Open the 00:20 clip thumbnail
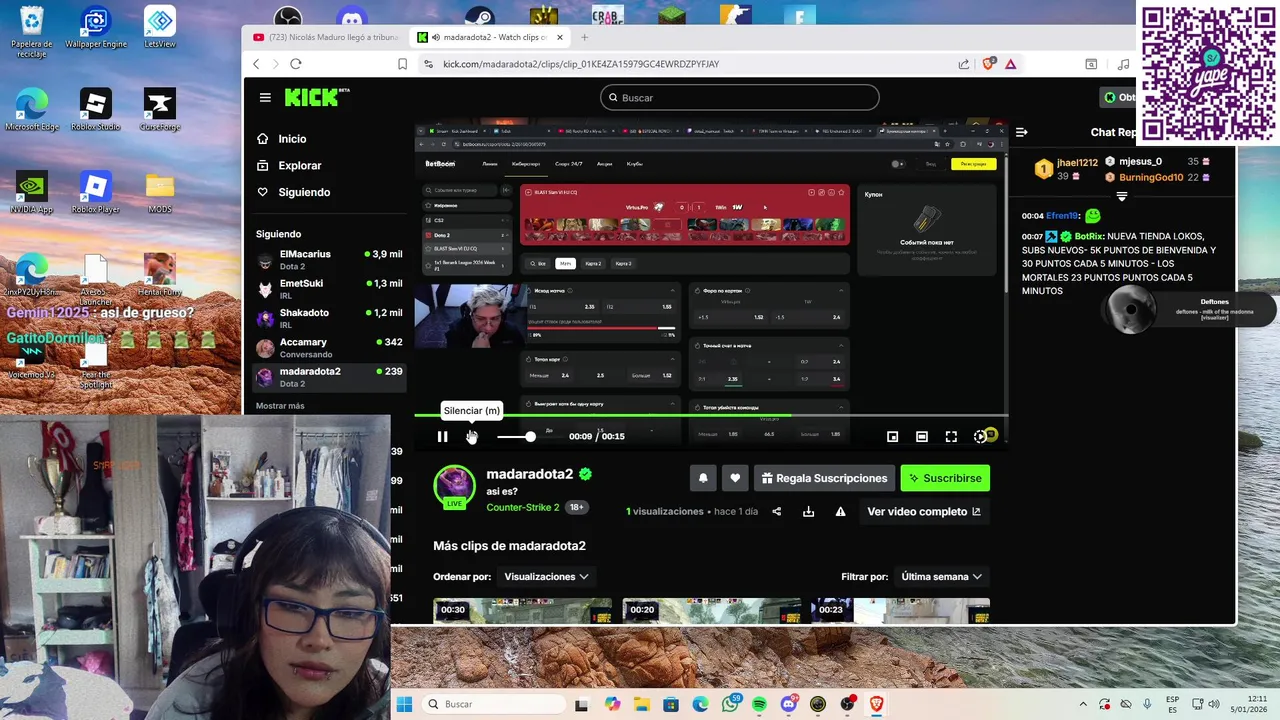This screenshot has height=720, width=1280. (711, 611)
